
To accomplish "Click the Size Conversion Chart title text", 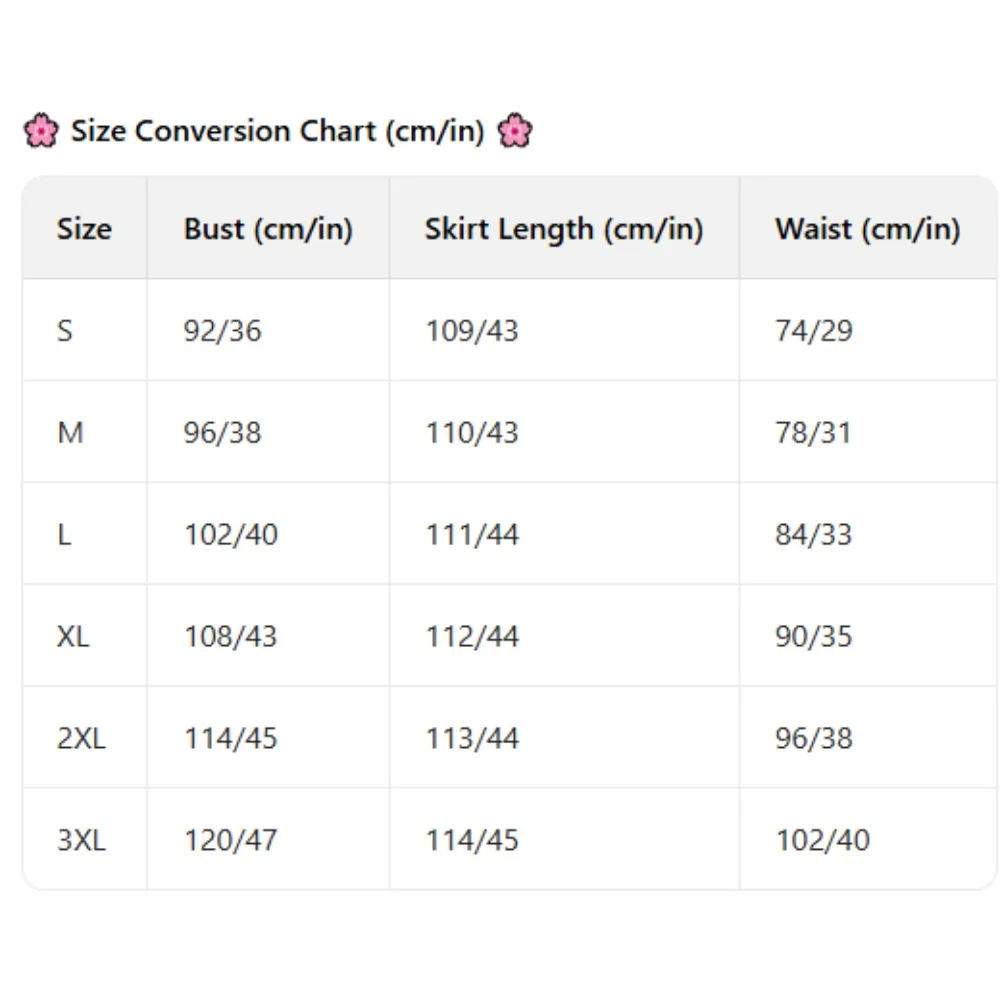I will [277, 131].
